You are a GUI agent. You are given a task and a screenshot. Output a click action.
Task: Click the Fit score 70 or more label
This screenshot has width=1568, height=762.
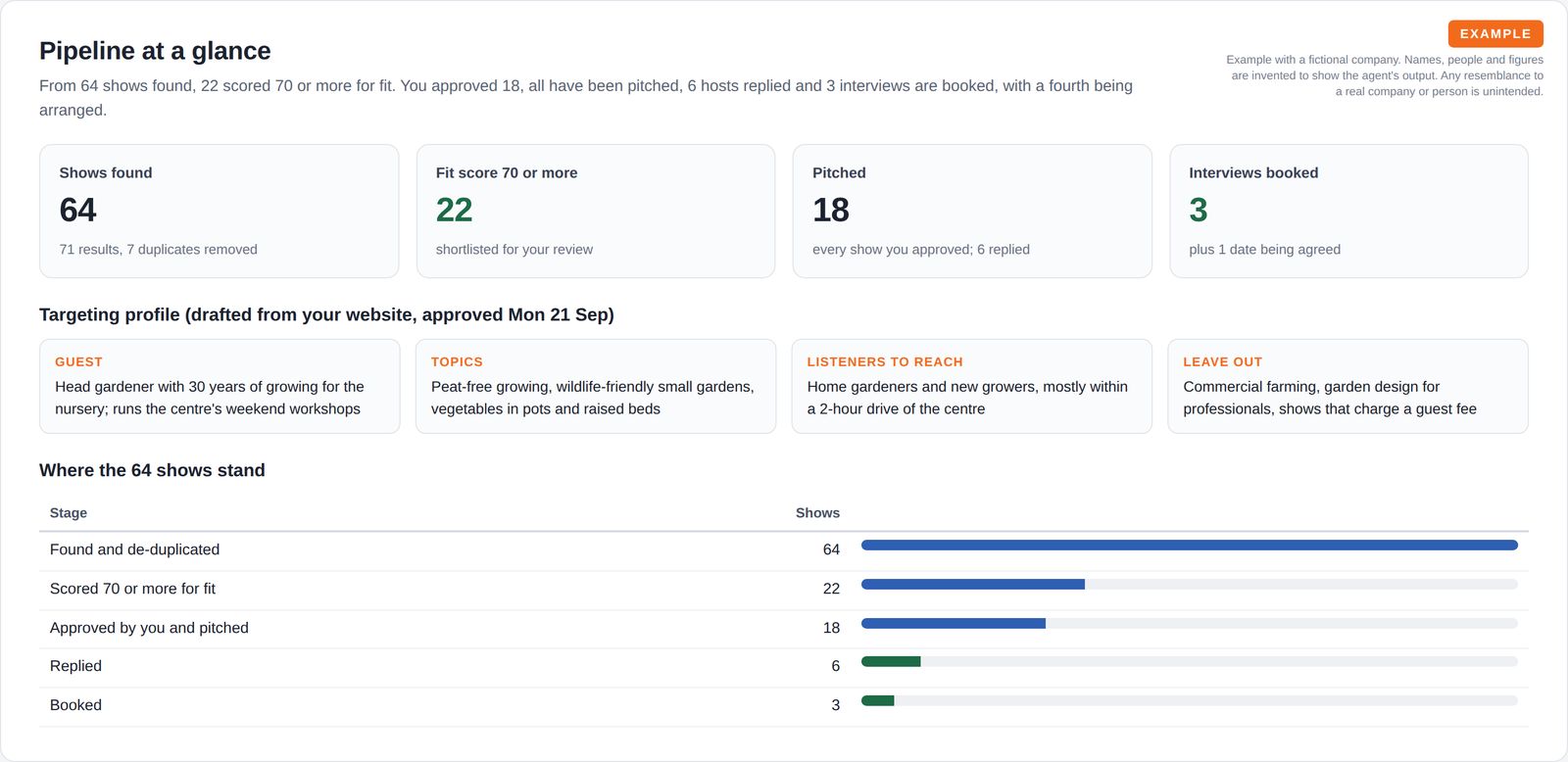[507, 172]
